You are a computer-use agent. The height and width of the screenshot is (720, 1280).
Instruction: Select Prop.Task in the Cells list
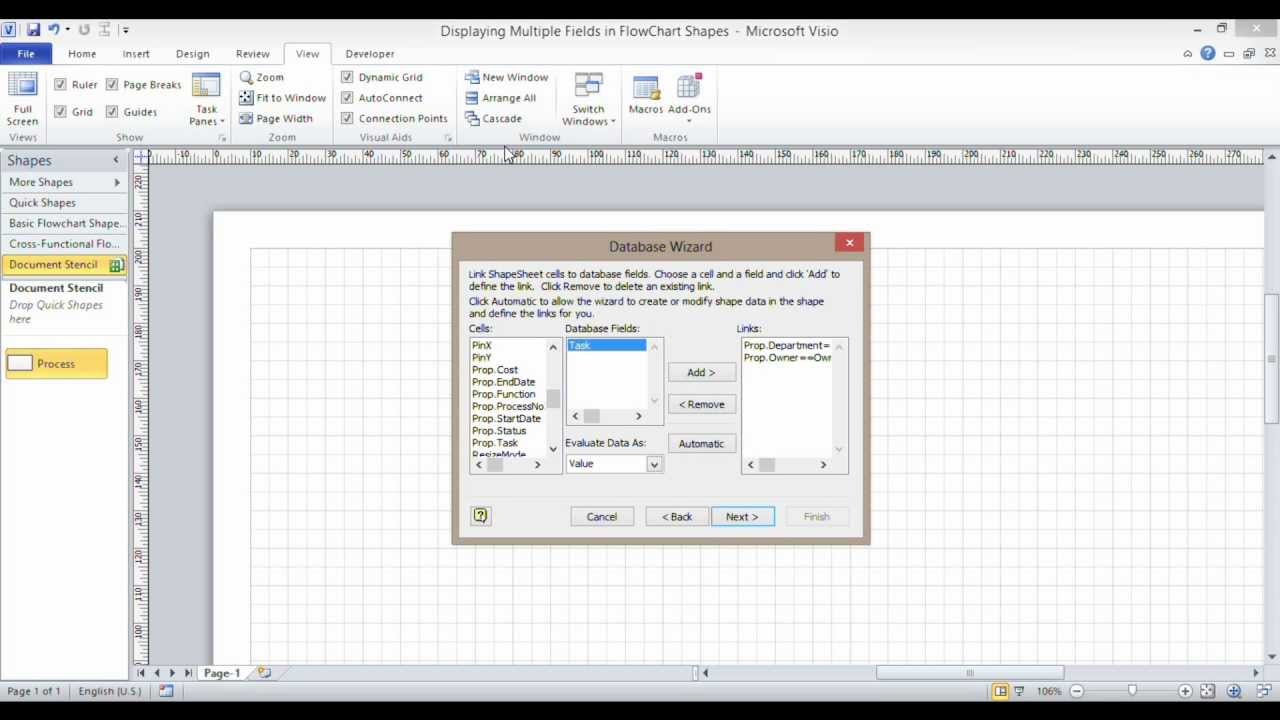pyautogui.click(x=495, y=443)
